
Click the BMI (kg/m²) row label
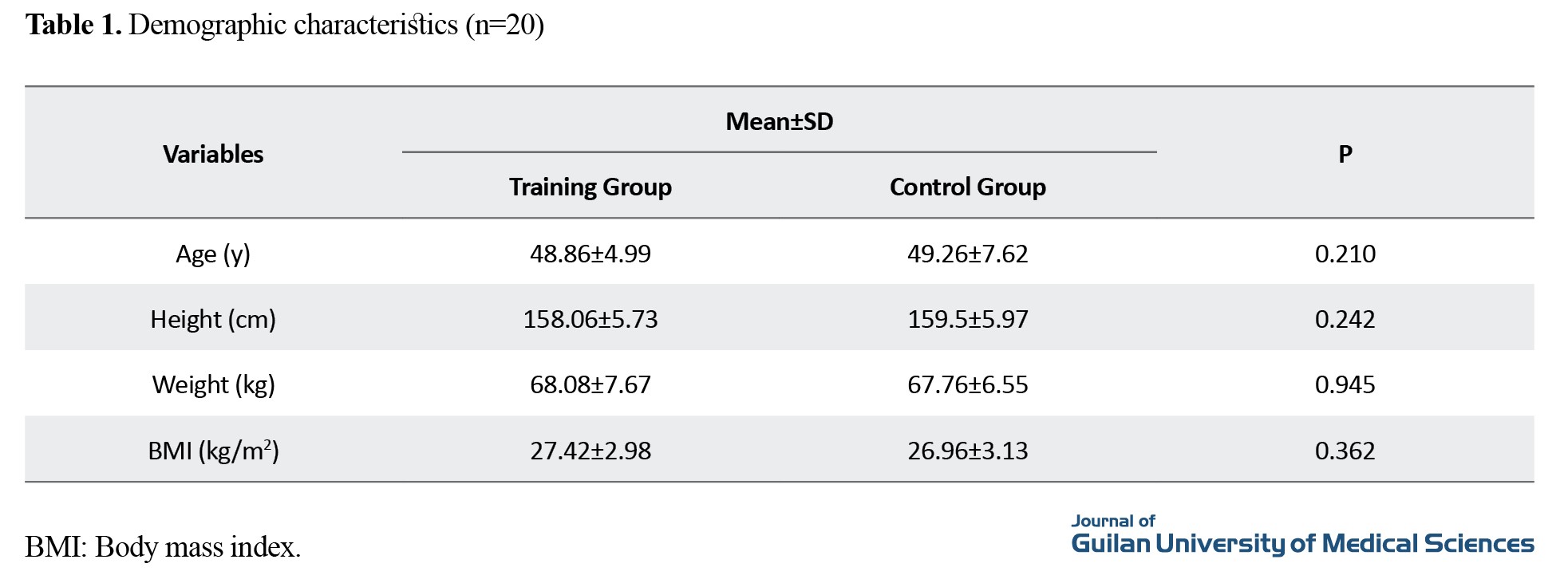coord(213,451)
